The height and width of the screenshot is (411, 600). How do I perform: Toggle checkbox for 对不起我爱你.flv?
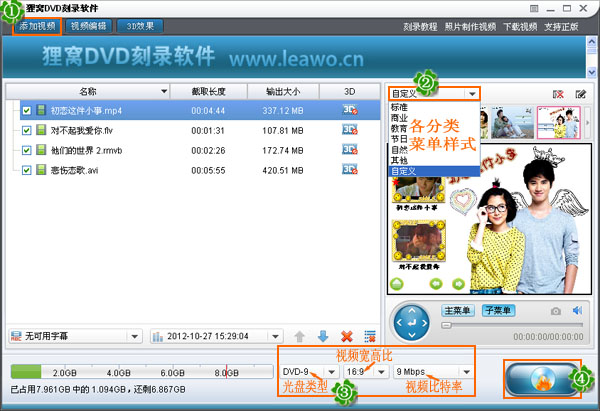[26, 130]
